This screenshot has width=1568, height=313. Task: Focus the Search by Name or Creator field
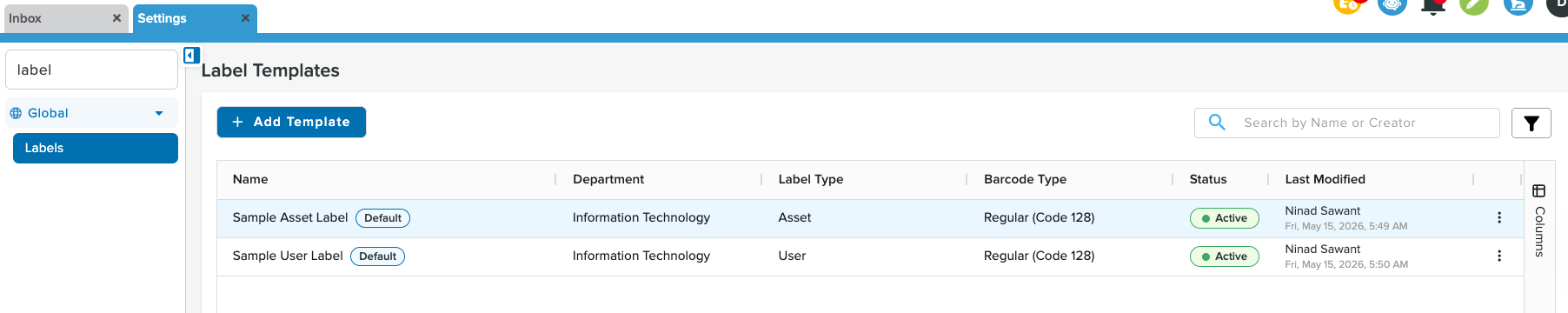point(1347,123)
